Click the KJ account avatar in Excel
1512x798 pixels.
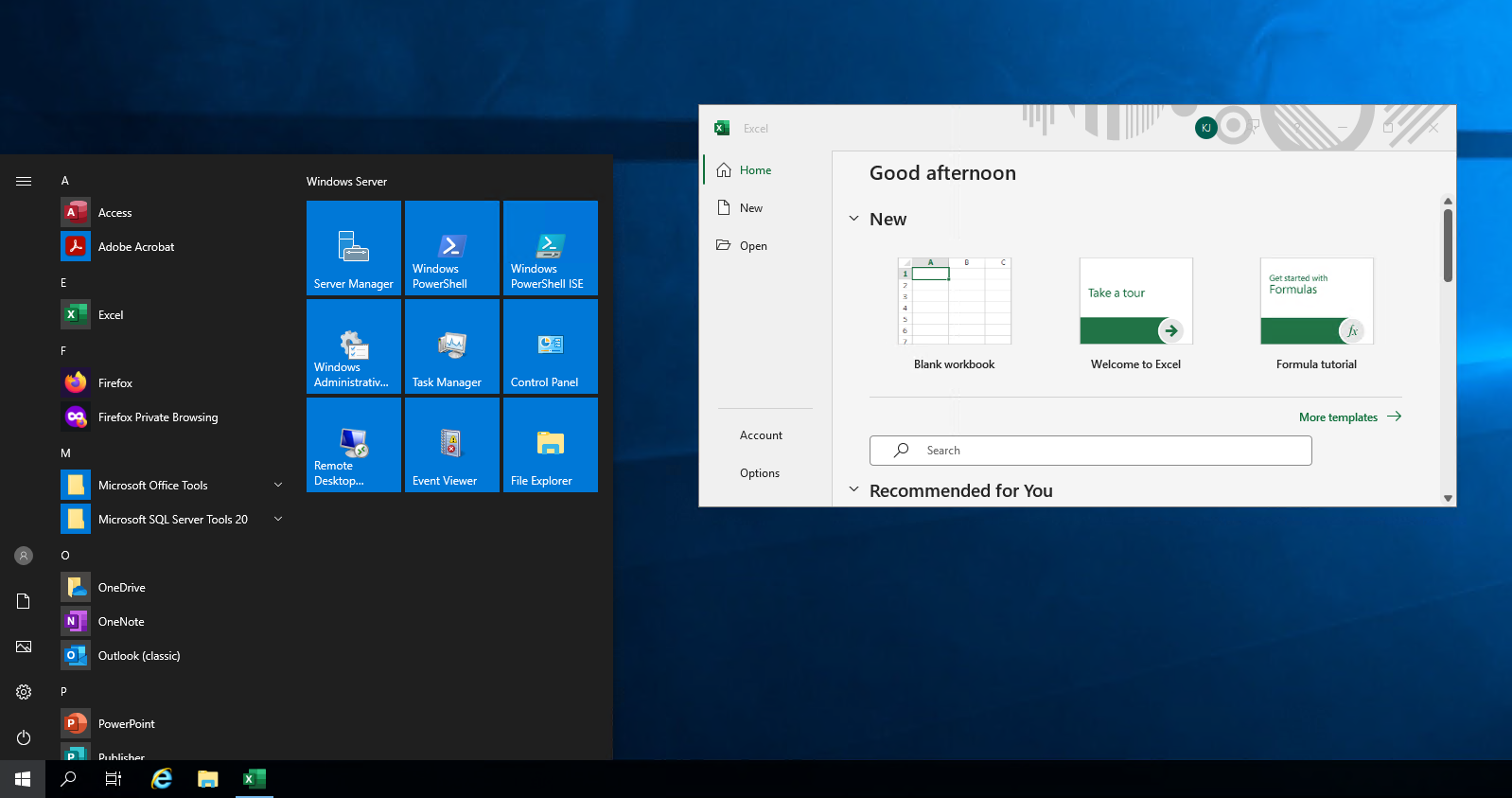tap(1205, 128)
